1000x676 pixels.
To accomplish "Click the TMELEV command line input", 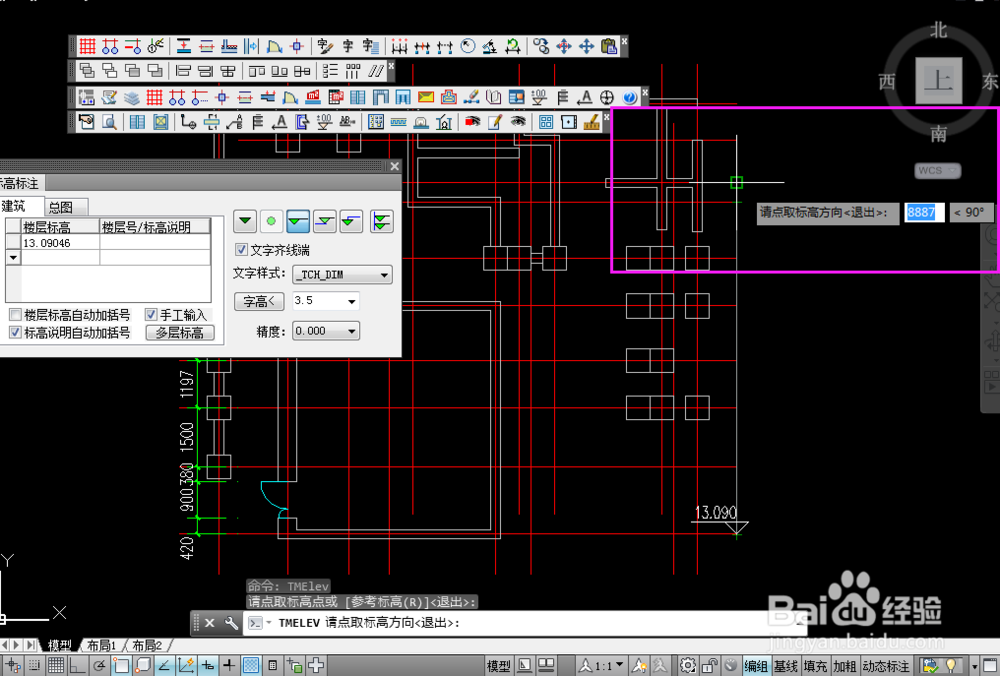I will [x=523, y=623].
